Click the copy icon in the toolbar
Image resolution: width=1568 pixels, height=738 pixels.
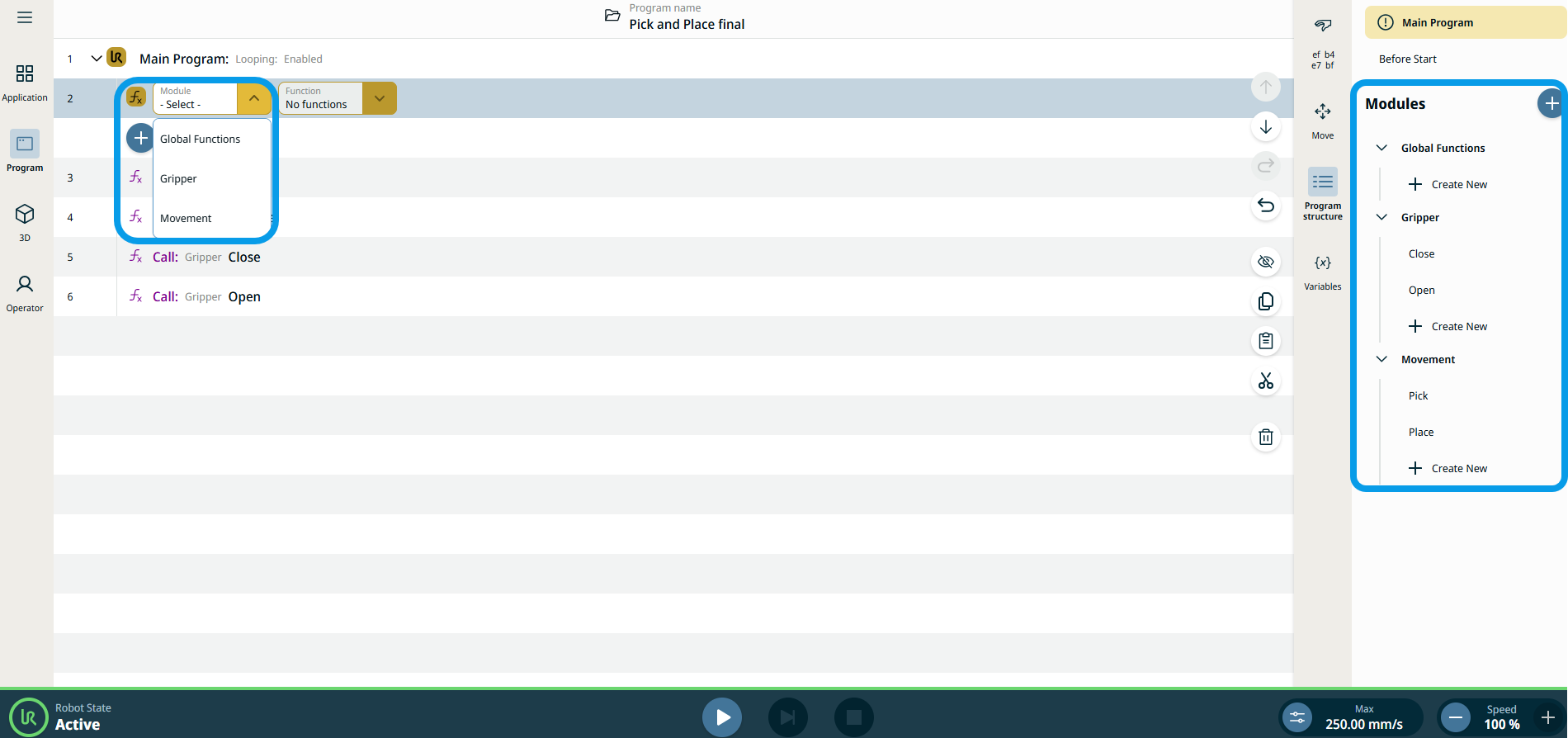pos(1265,302)
